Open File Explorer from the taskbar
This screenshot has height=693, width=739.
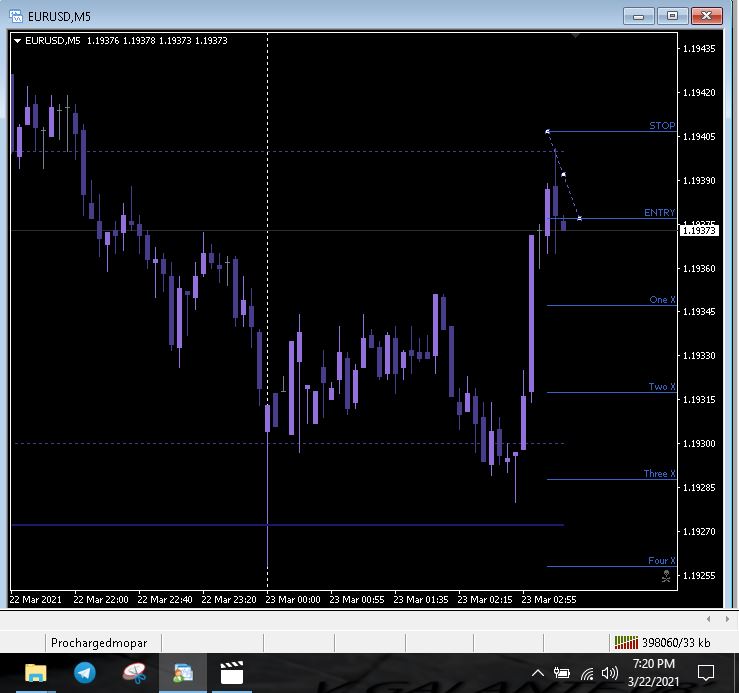(x=35, y=673)
